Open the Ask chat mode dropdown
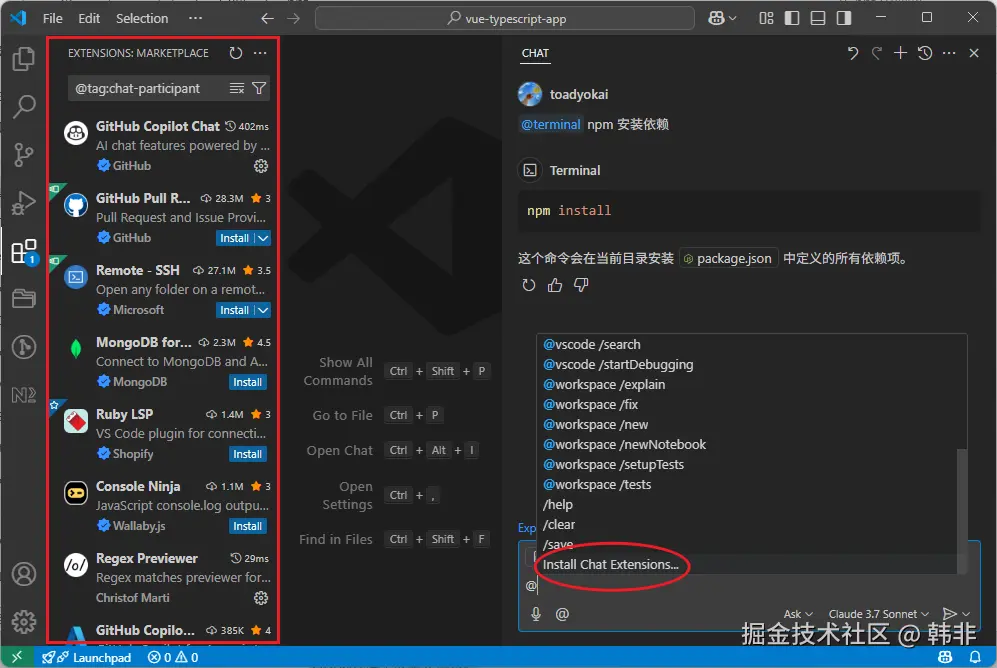This screenshot has height=668, width=997. coord(797,614)
